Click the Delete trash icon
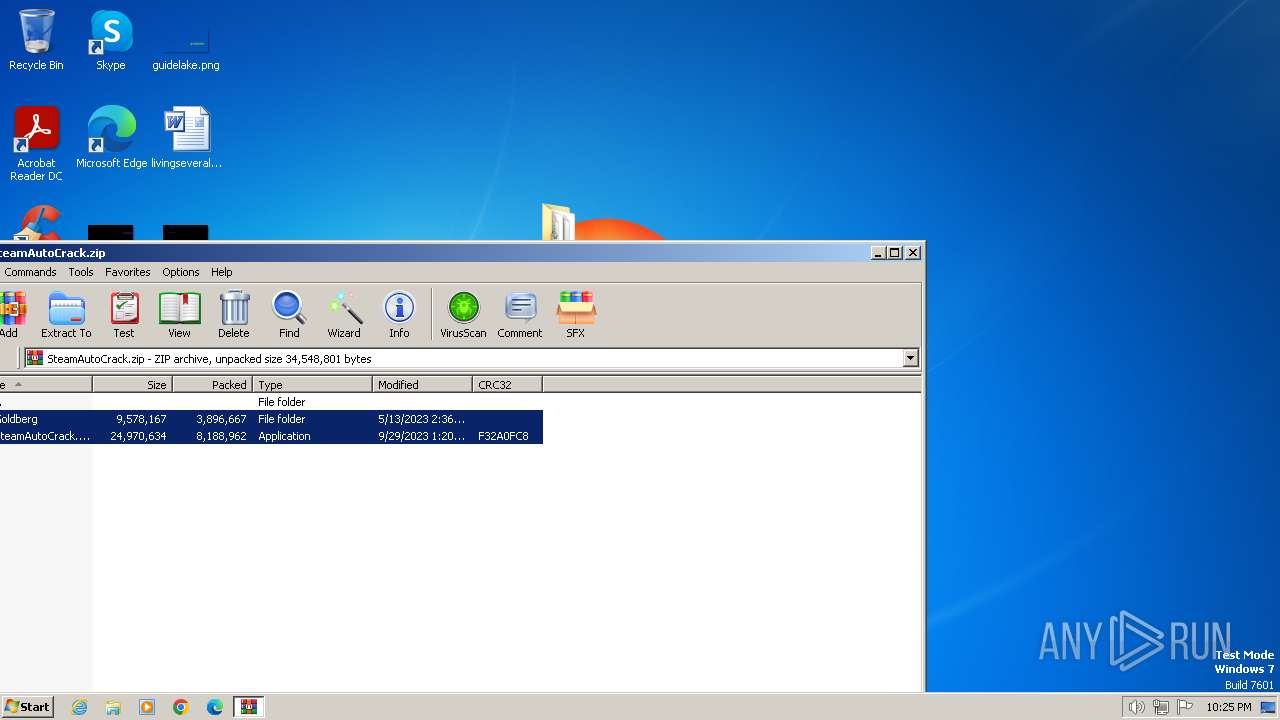 click(x=234, y=315)
